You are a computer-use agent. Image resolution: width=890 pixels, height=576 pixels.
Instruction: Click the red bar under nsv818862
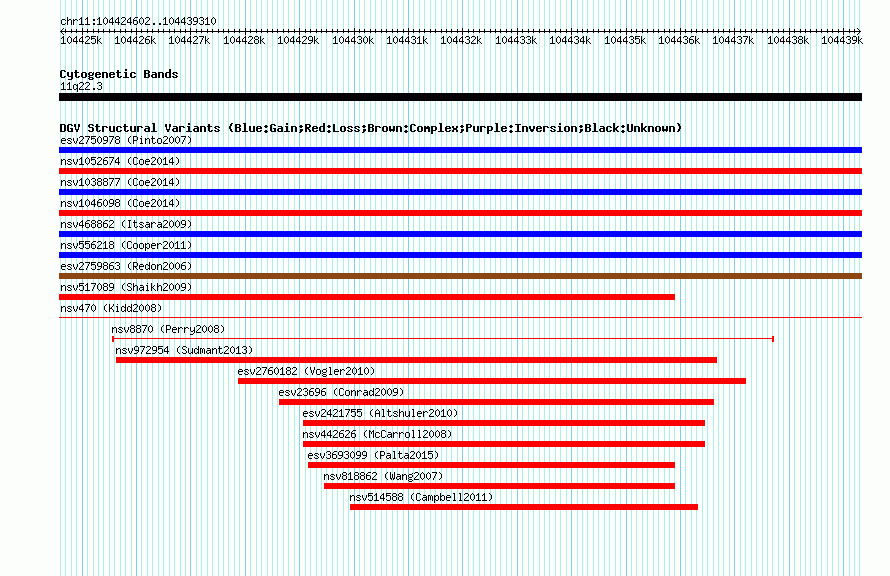click(x=499, y=486)
